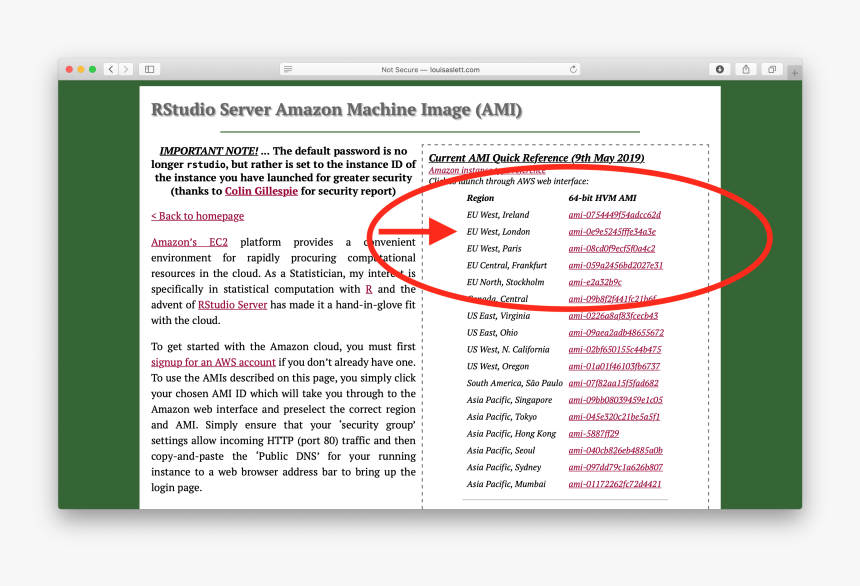The width and height of the screenshot is (860, 586).
Task: Launch the Asia Pacific, Hong Kong AMI link
Action: tap(593, 433)
